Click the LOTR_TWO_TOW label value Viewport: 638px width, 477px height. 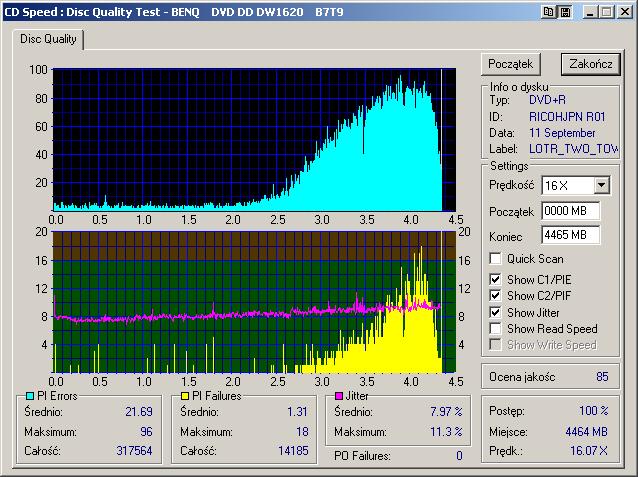pos(574,149)
